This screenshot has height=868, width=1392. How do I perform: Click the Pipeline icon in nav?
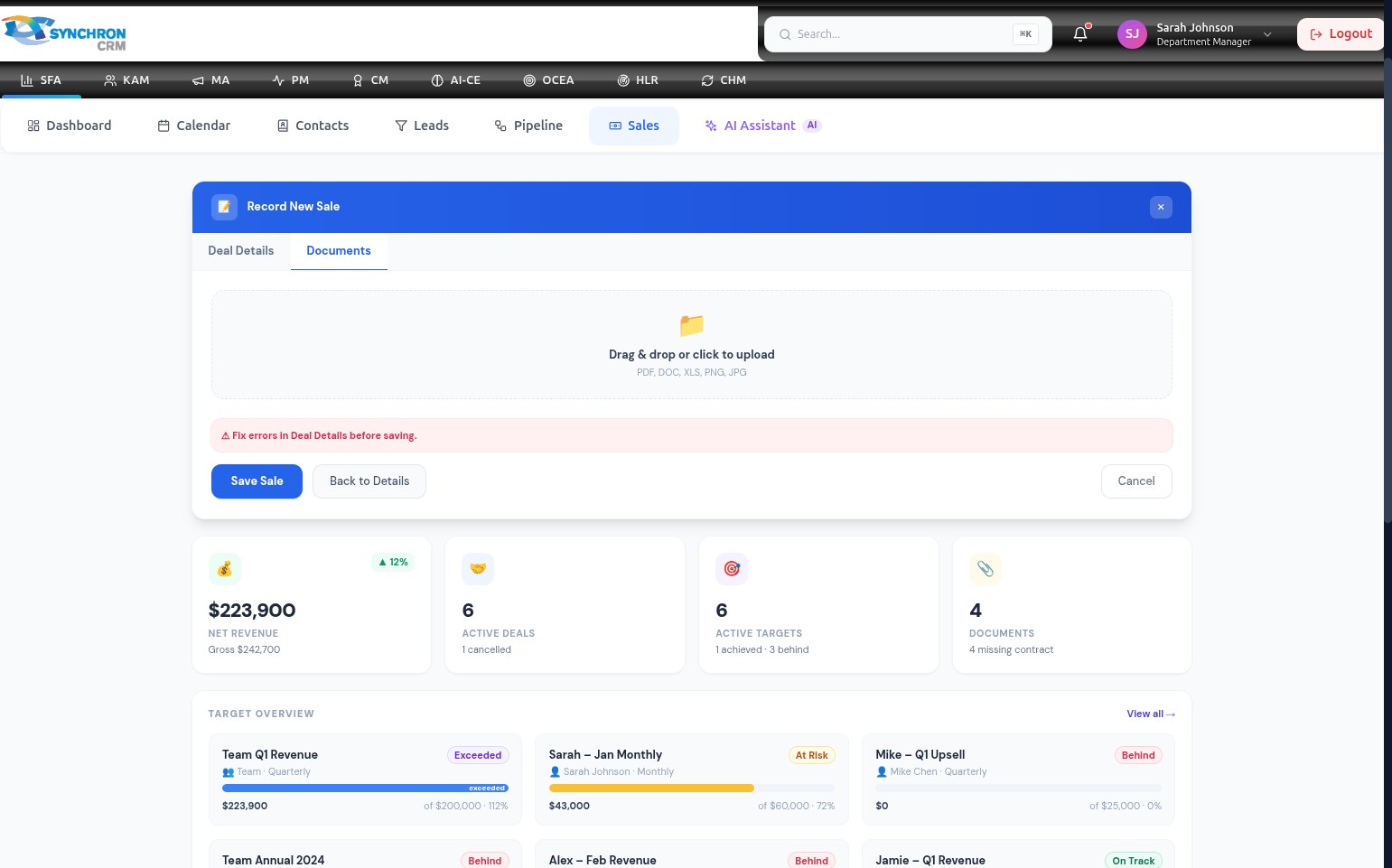500,126
